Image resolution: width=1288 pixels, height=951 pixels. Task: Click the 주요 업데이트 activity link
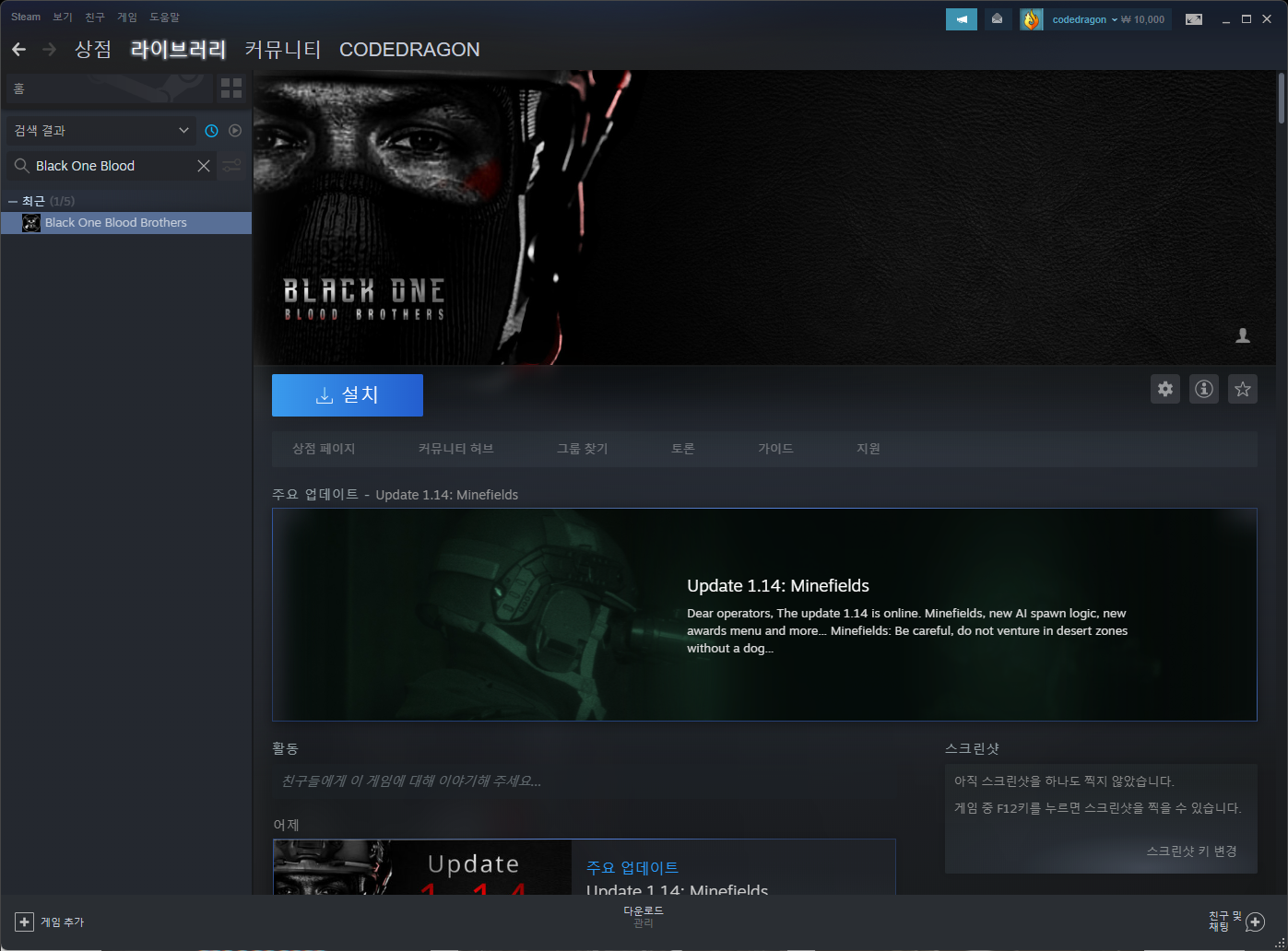click(632, 868)
